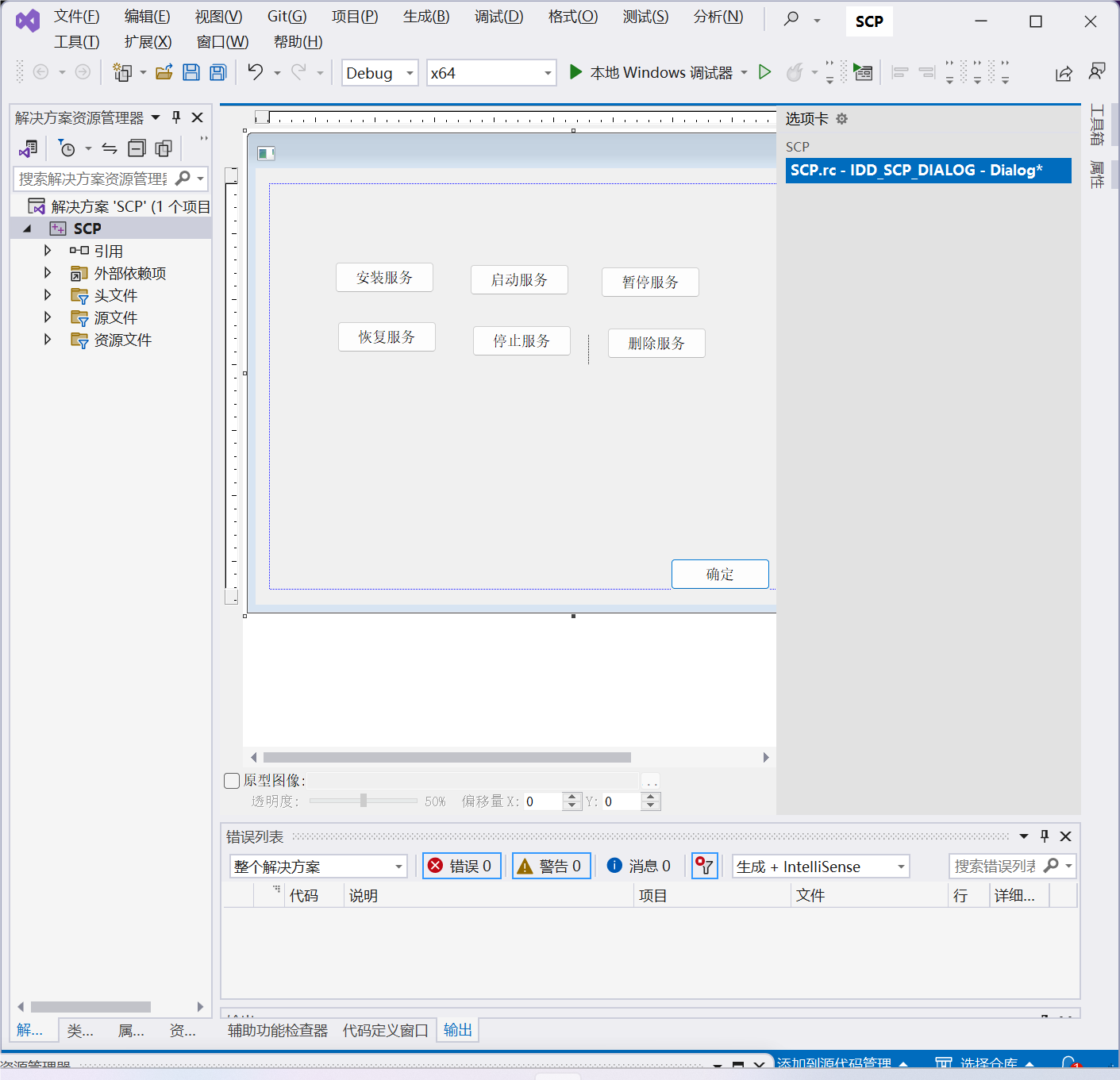The width and height of the screenshot is (1120, 1080).
Task: Toggle the 错误 0 filter button
Action: (x=462, y=866)
